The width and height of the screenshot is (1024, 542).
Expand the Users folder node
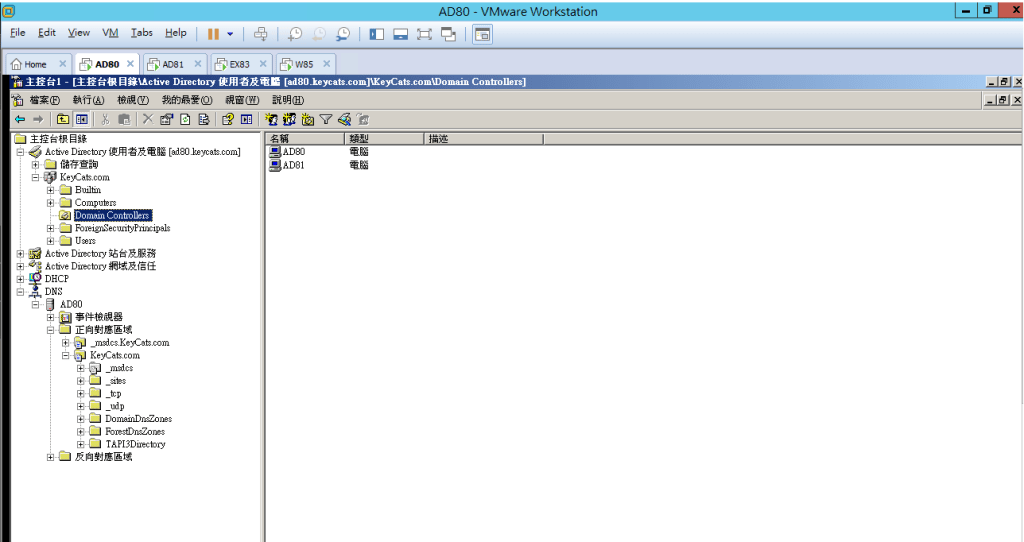tap(51, 241)
